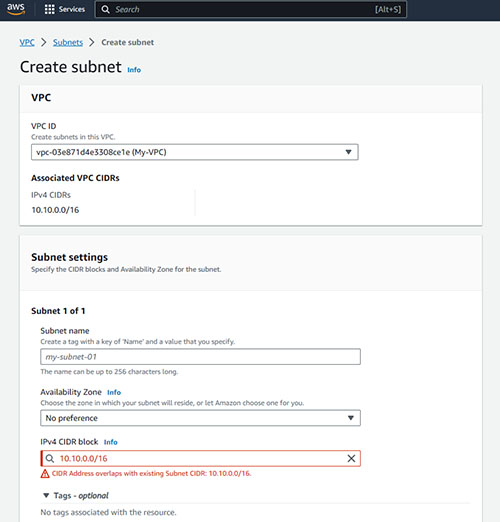
Task: Select the VPC ID combo box value
Action: click(195, 152)
